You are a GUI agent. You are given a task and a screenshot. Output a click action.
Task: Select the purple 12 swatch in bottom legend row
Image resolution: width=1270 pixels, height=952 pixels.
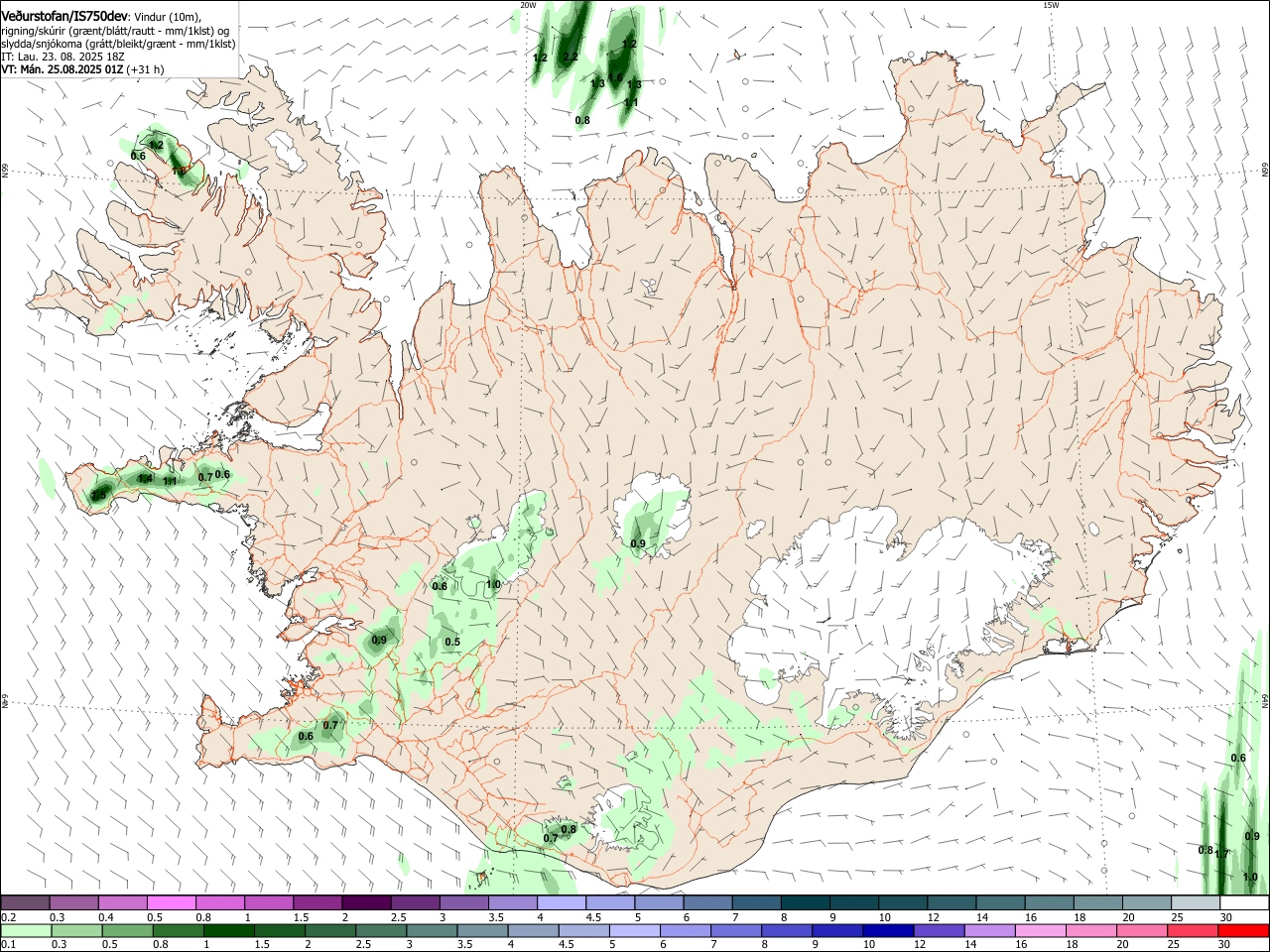tap(938, 931)
